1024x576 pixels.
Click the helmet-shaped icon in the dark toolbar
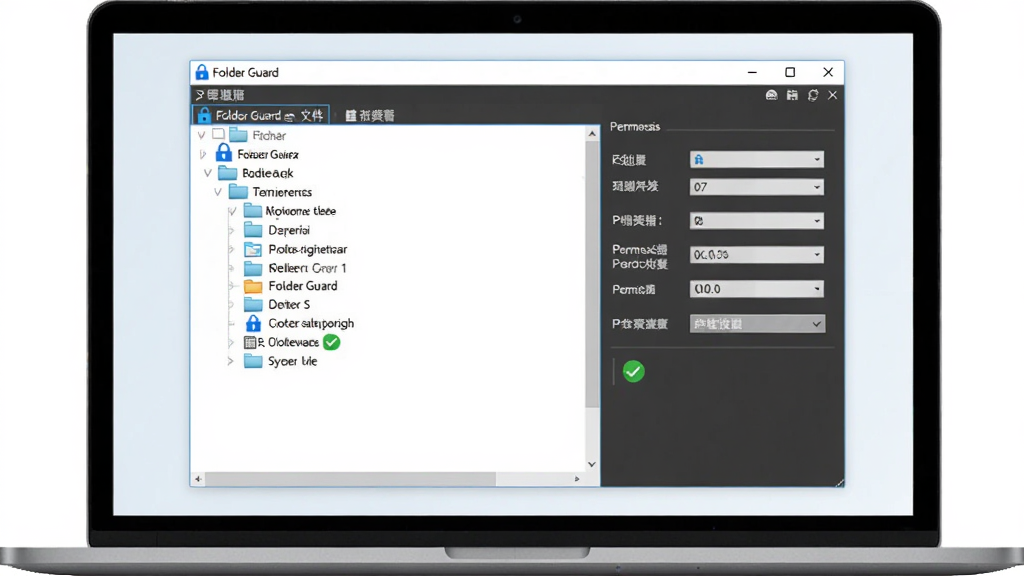point(771,95)
